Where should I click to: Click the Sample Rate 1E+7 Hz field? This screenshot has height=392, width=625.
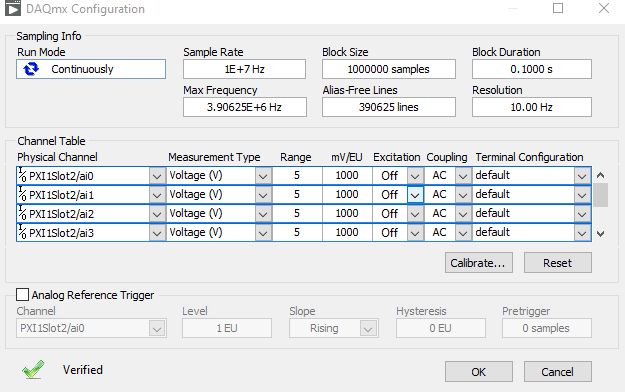pyautogui.click(x=244, y=69)
